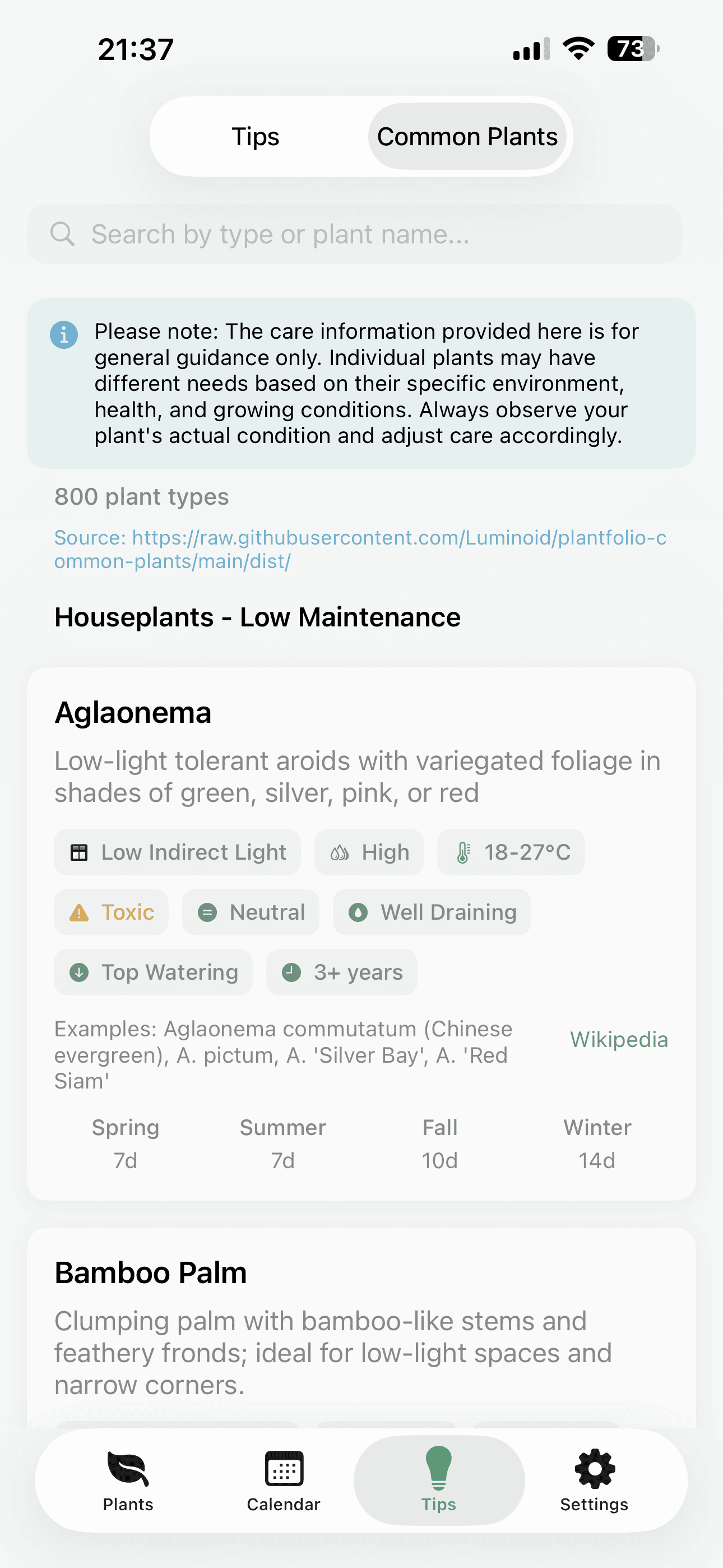Image resolution: width=723 pixels, height=1568 pixels.
Task: Tap the clock icon on 3+ years badge
Action: click(x=291, y=972)
